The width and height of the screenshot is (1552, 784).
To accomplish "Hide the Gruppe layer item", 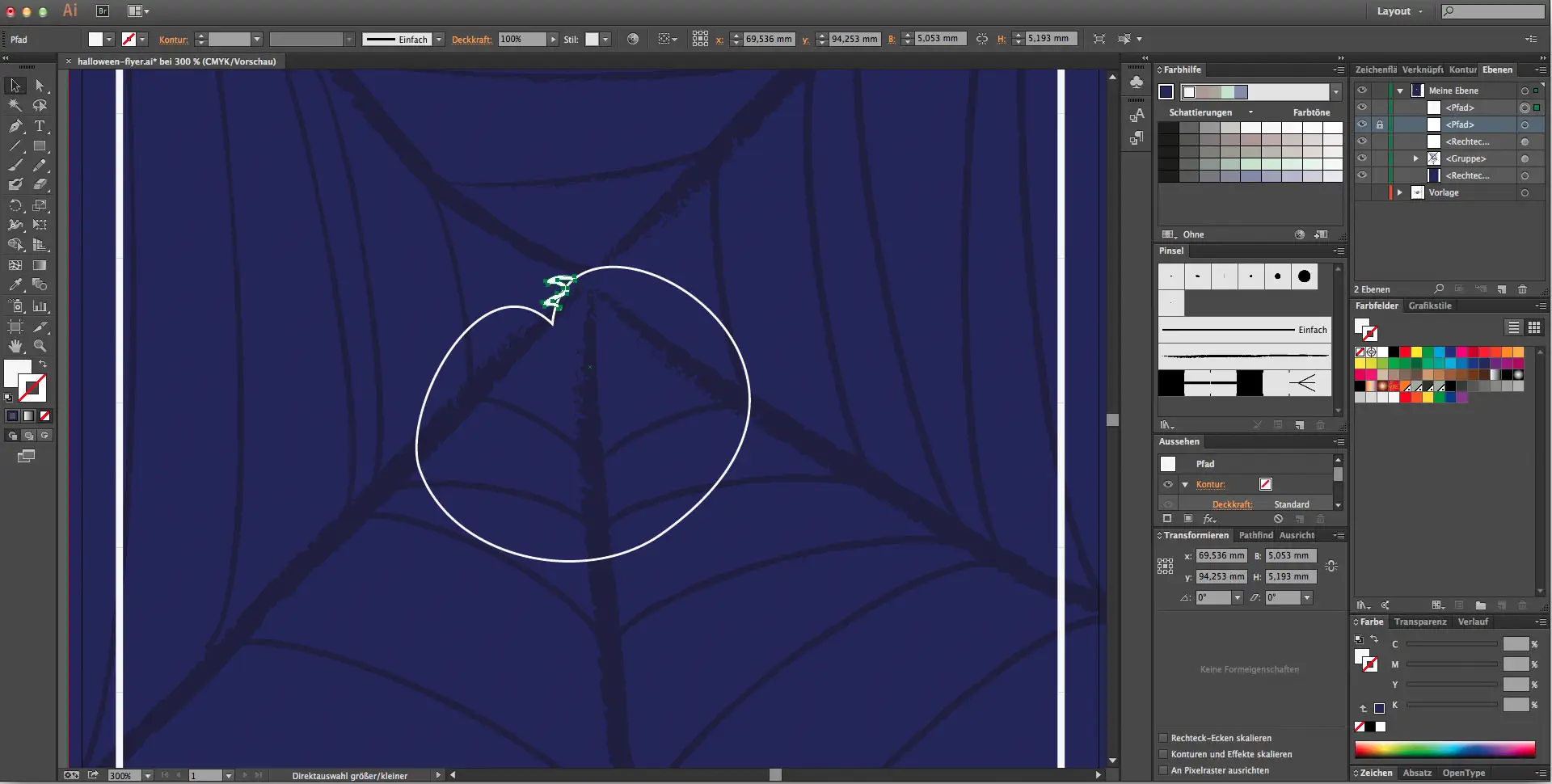I will click(x=1362, y=158).
